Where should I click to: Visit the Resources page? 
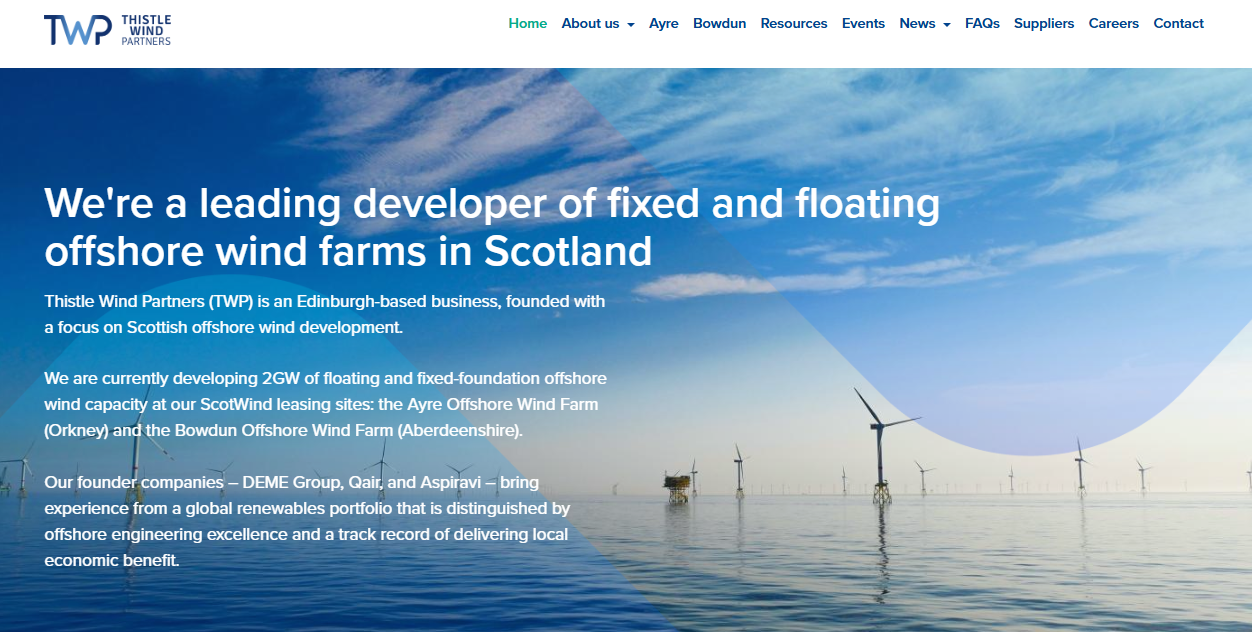click(794, 23)
